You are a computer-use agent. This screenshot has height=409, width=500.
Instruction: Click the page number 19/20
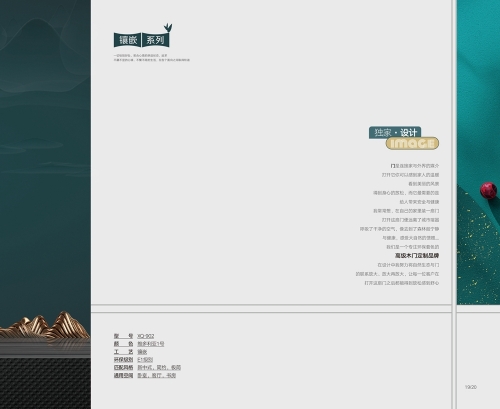click(471, 387)
